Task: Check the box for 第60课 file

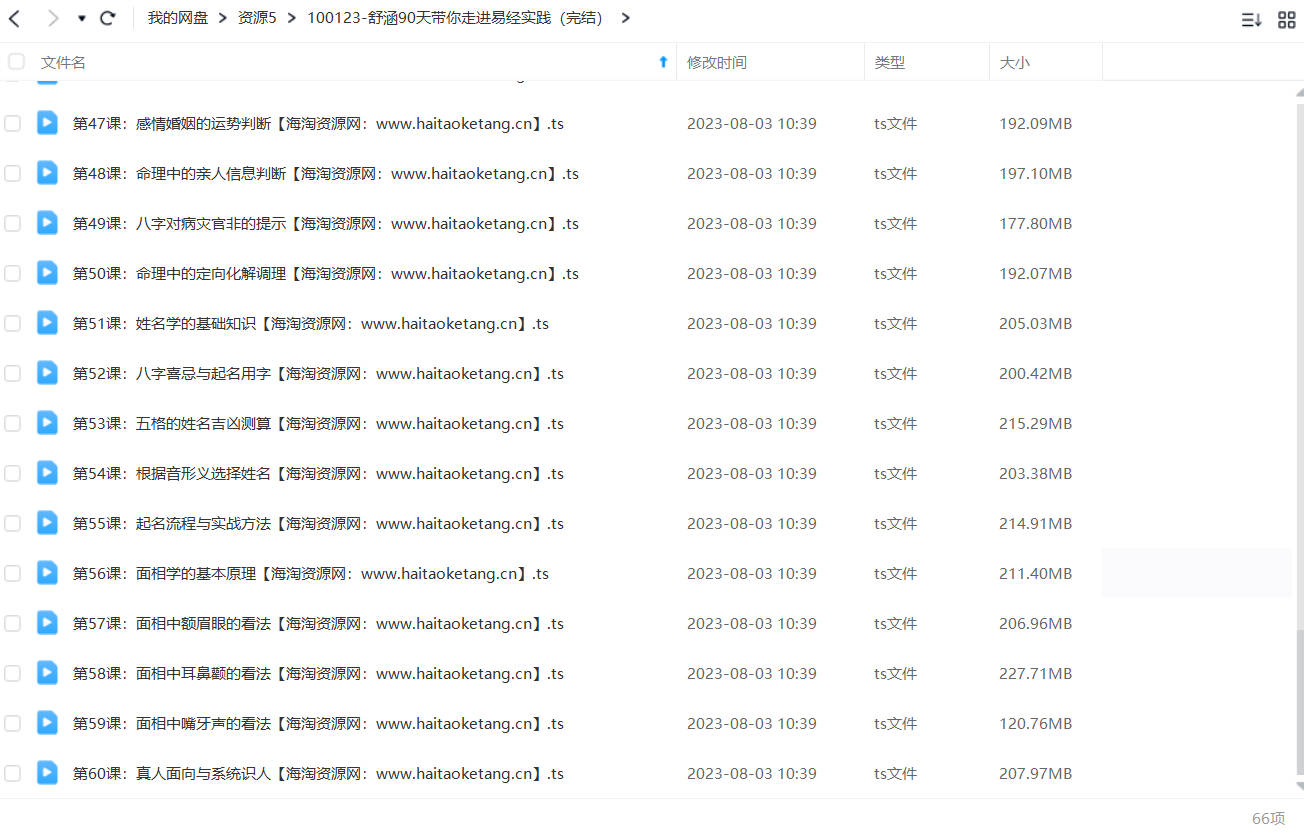Action: coord(12,773)
